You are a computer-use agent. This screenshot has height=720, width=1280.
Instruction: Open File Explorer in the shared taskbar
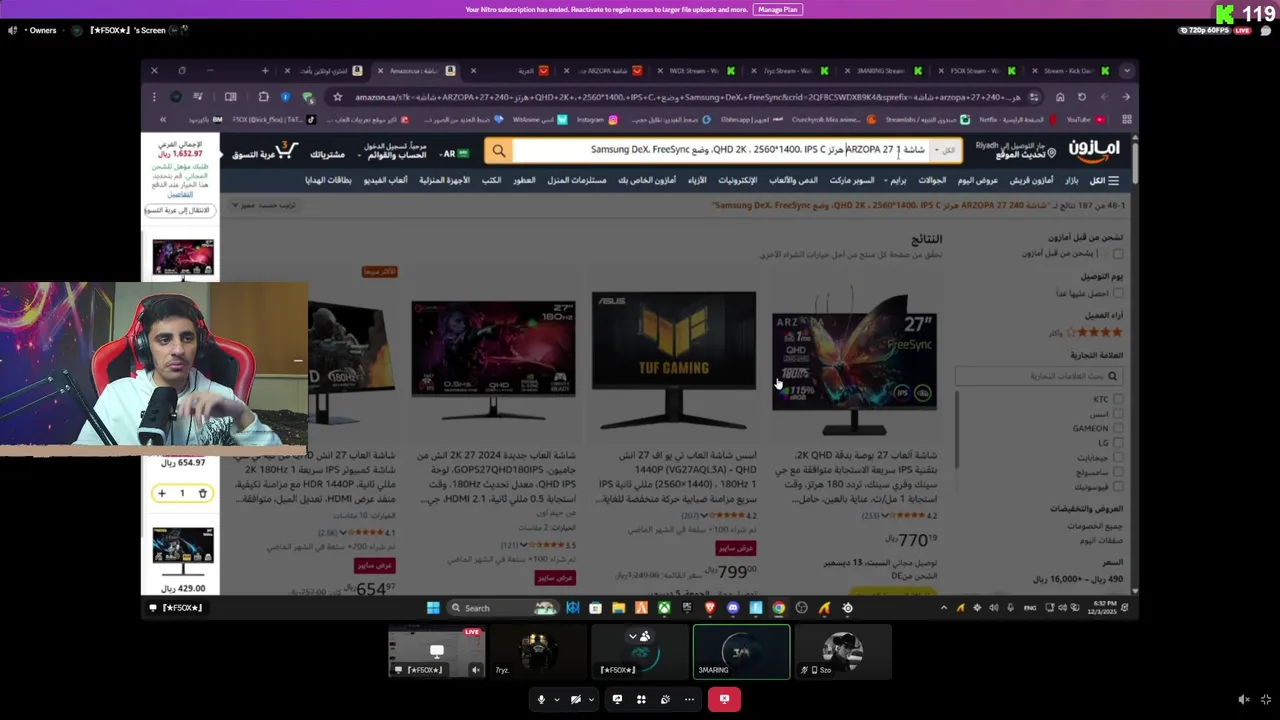618,608
